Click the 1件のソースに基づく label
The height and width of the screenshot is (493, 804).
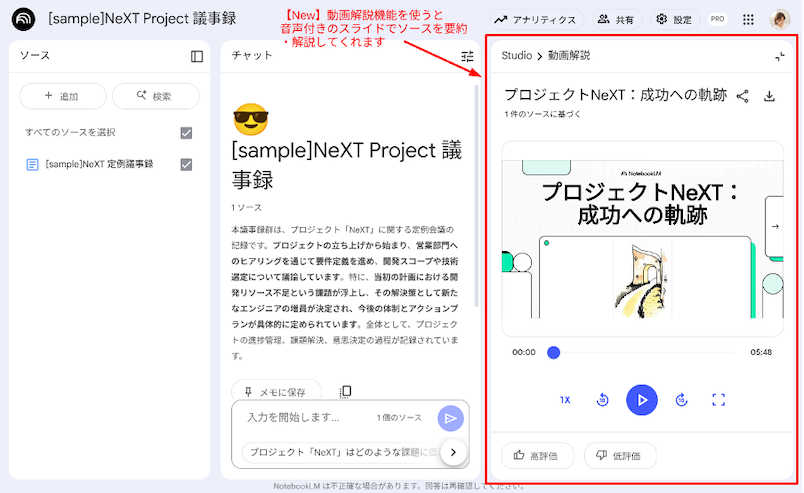pyautogui.click(x=542, y=114)
